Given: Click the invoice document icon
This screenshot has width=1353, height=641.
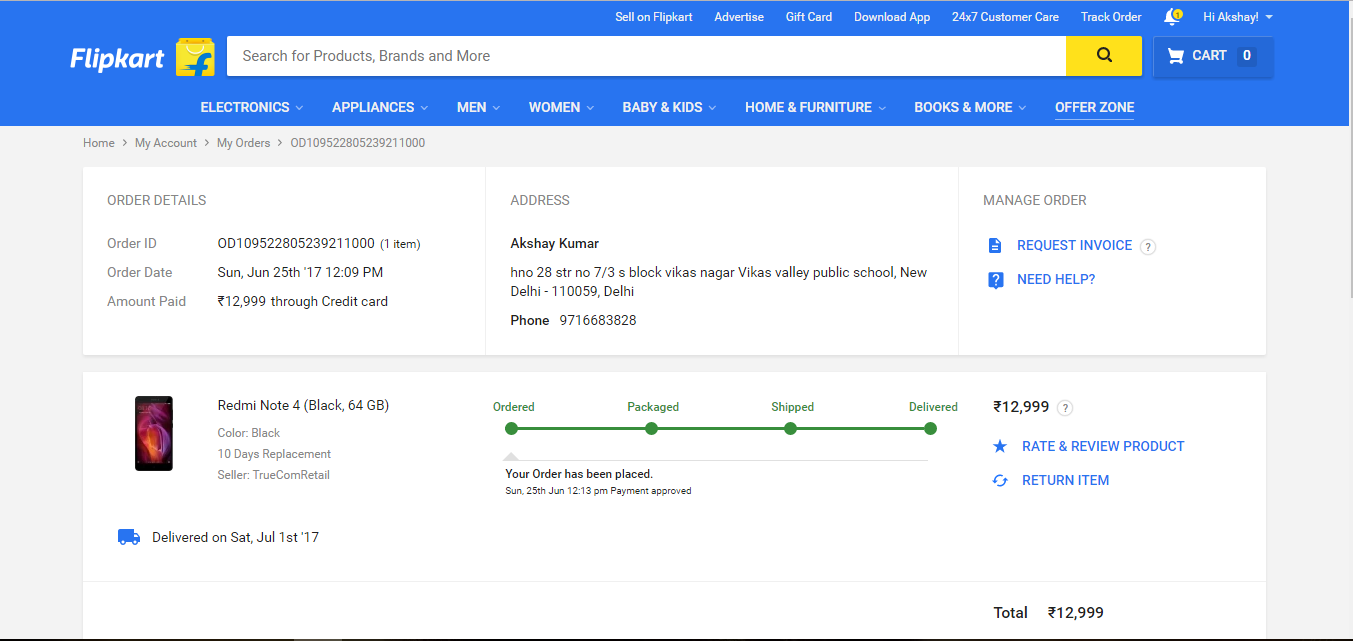Looking at the screenshot, I should tap(995, 246).
